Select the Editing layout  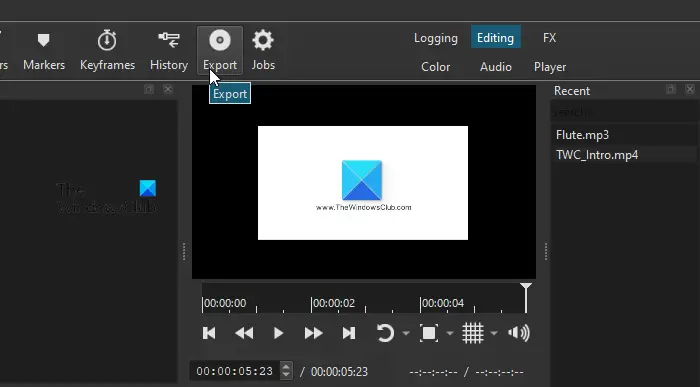(x=495, y=37)
